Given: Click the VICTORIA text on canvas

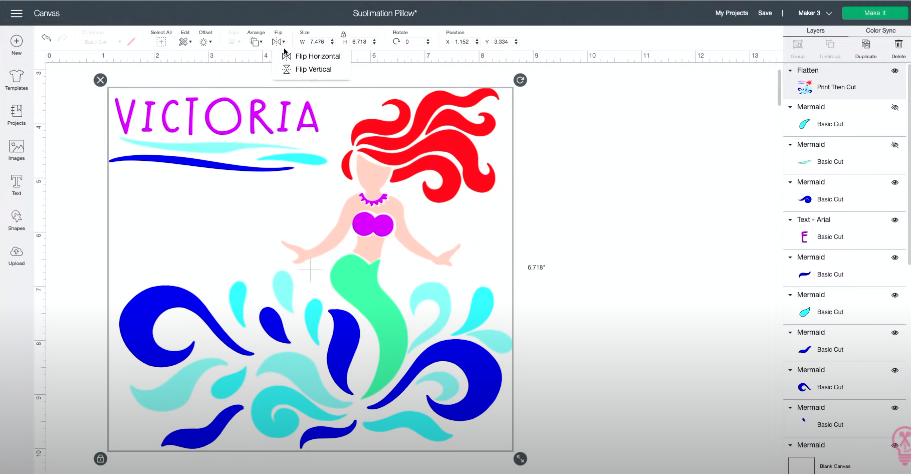Looking at the screenshot, I should (217, 116).
